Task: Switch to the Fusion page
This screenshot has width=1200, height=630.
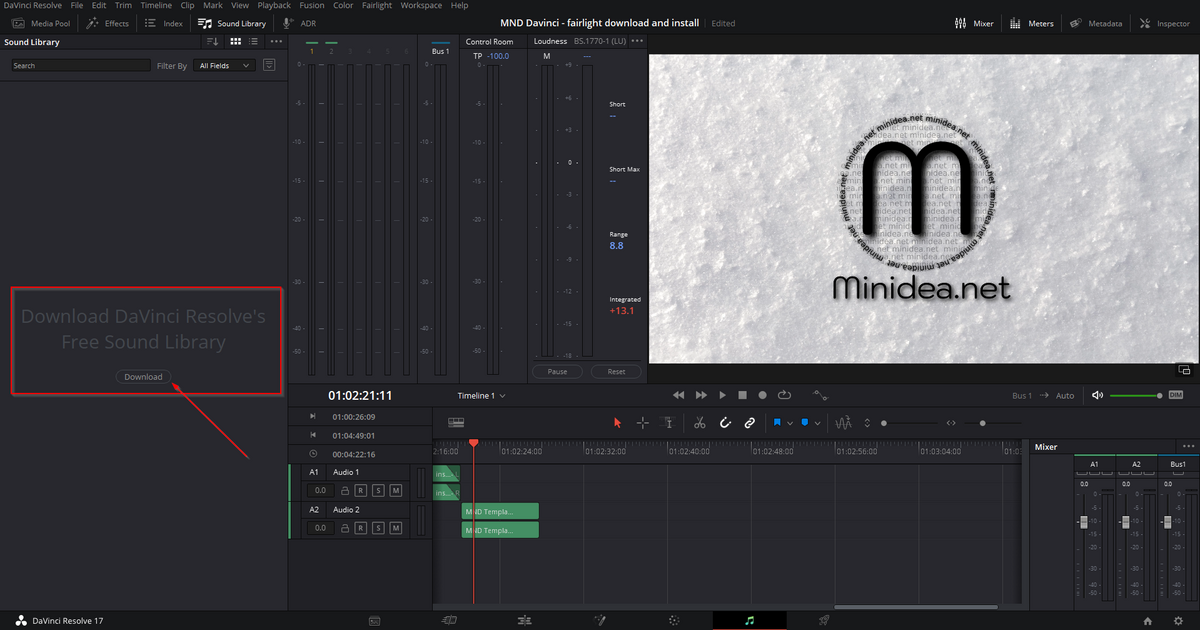Action: point(599,621)
